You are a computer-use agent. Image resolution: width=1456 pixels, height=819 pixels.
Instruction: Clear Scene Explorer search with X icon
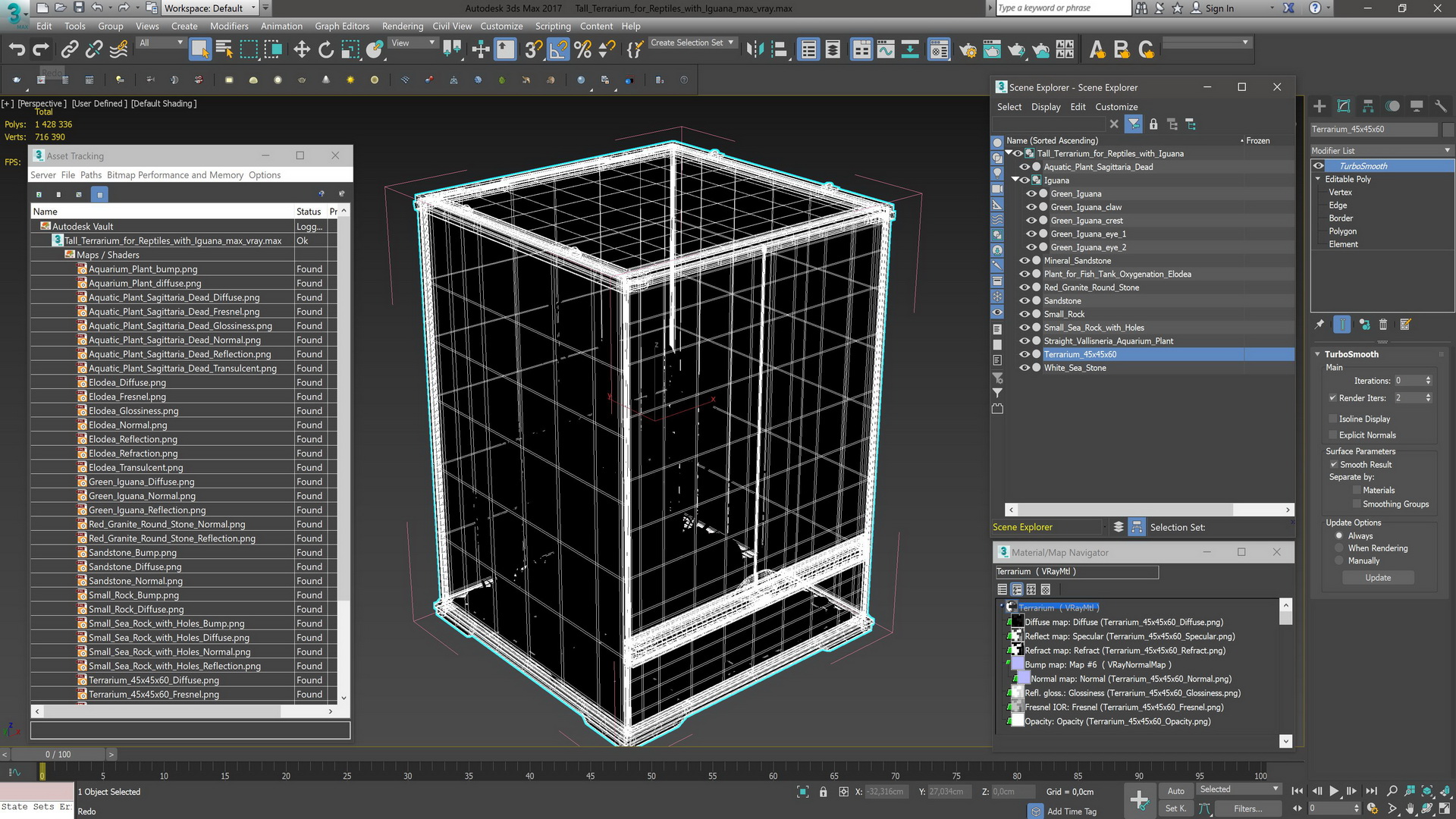coord(1114,124)
